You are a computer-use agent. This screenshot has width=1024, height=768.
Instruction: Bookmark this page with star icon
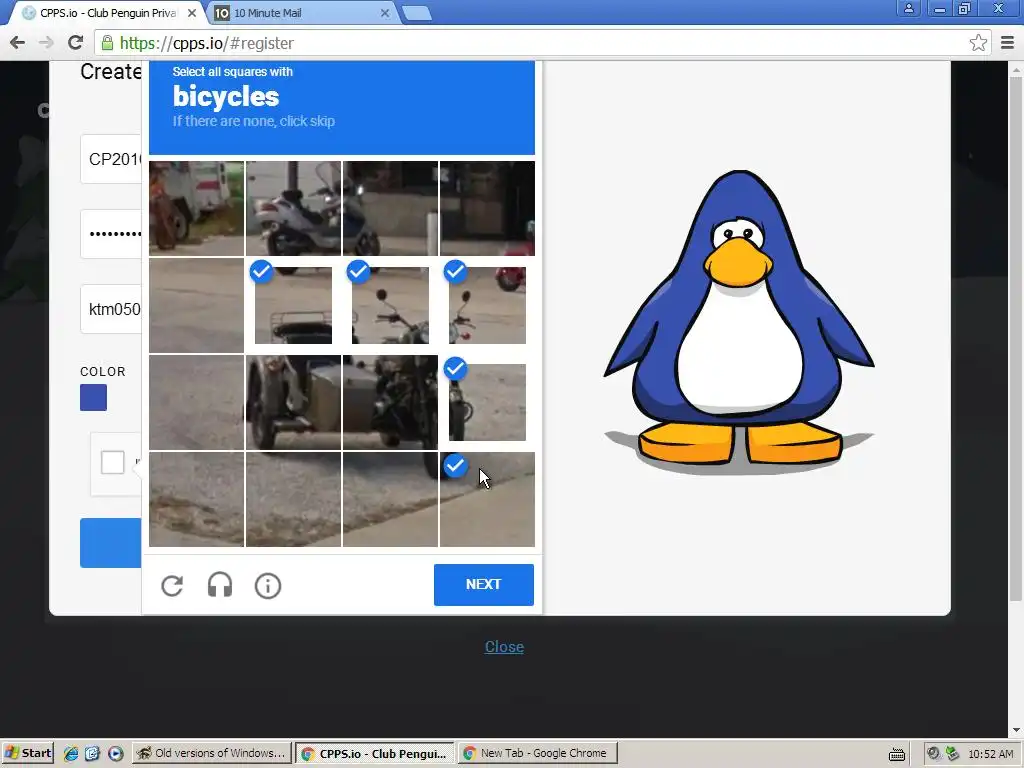point(978,43)
